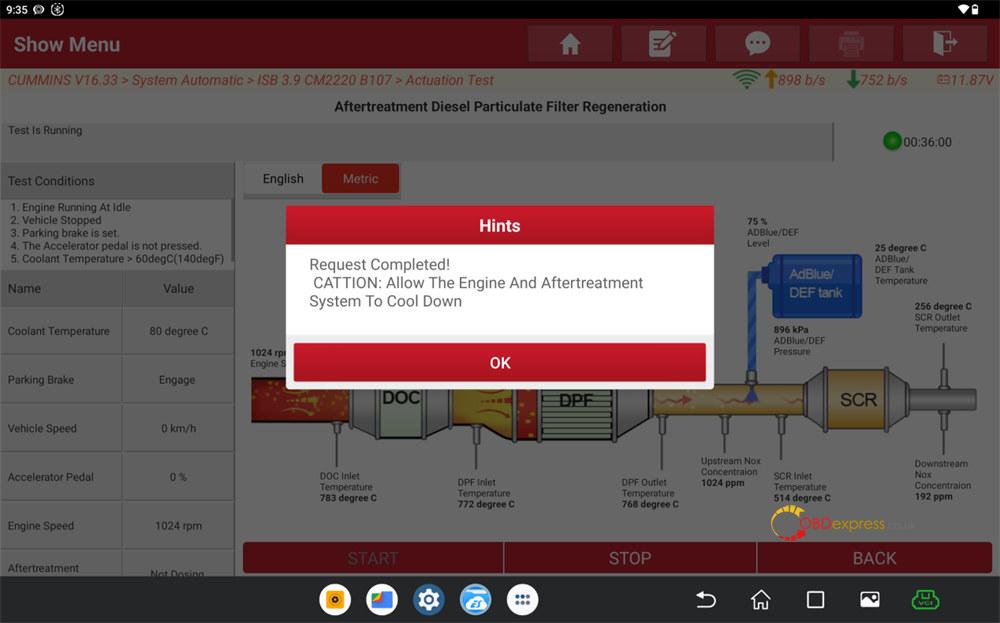1000x623 pixels.
Task: Click the 'Upstream Nox Concentration' reading
Action: (731, 471)
